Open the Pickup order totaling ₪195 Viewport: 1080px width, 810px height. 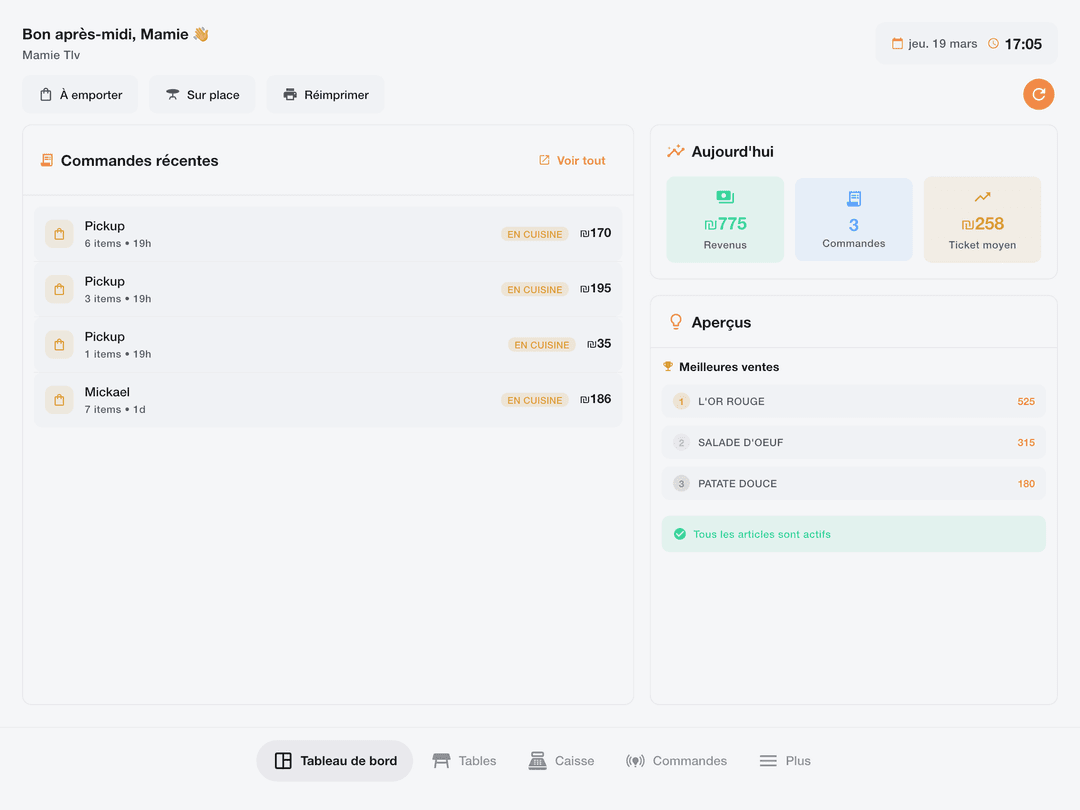[328, 289]
